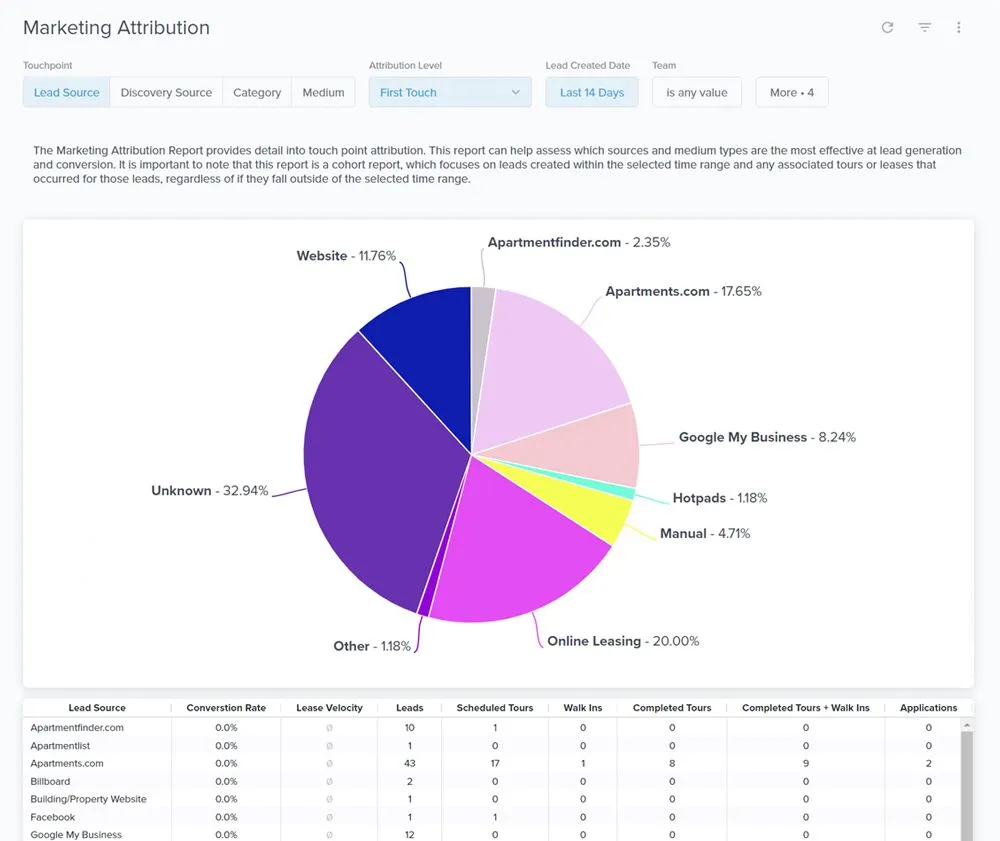The height and width of the screenshot is (841, 1000).
Task: Open the Team 'is any value' filter
Action: pos(697,92)
